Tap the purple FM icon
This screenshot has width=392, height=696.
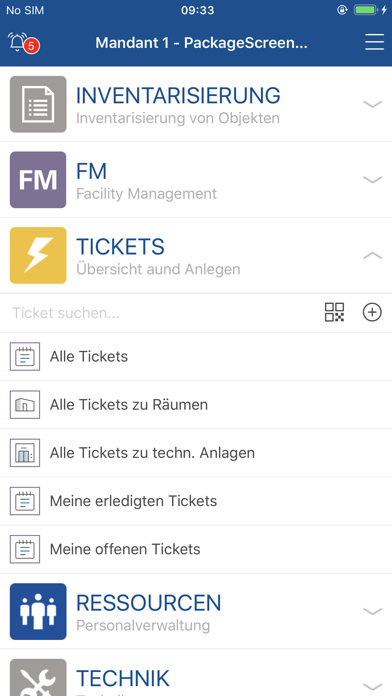point(38,180)
